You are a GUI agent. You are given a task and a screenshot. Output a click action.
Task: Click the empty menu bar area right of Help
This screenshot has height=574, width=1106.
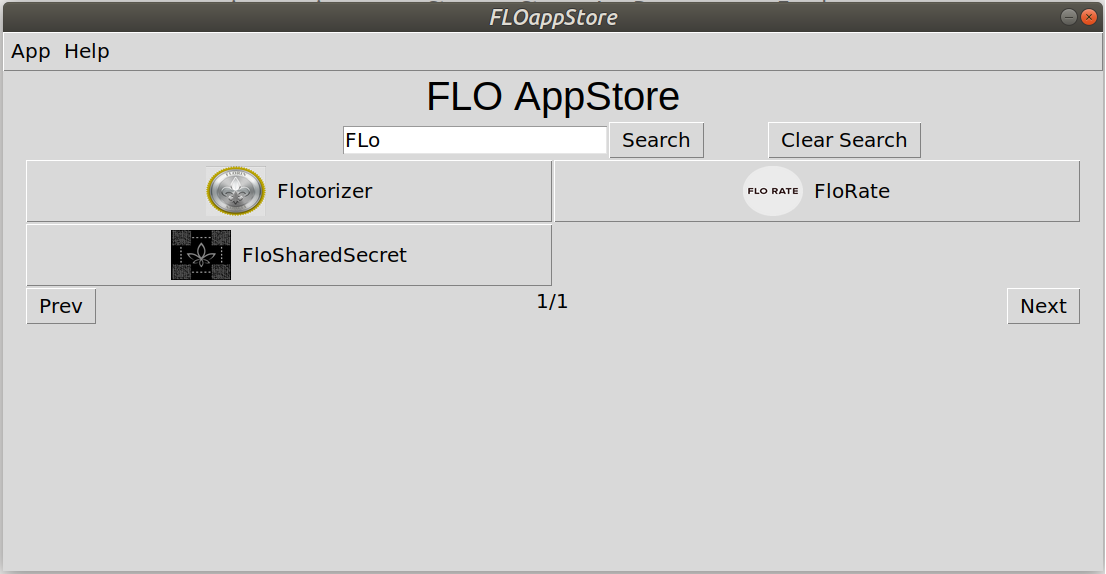(x=600, y=51)
